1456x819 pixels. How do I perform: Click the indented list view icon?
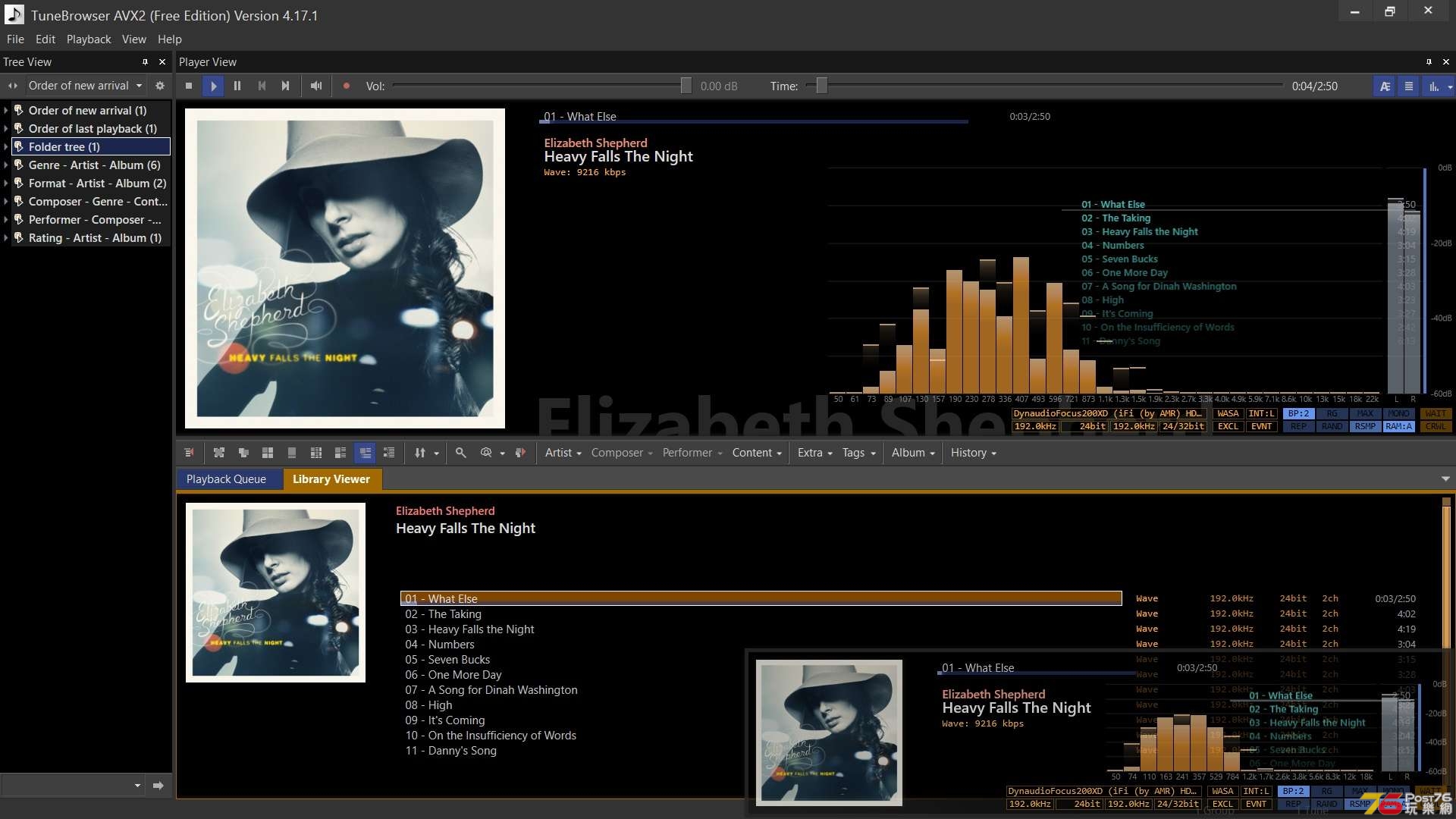(x=389, y=453)
